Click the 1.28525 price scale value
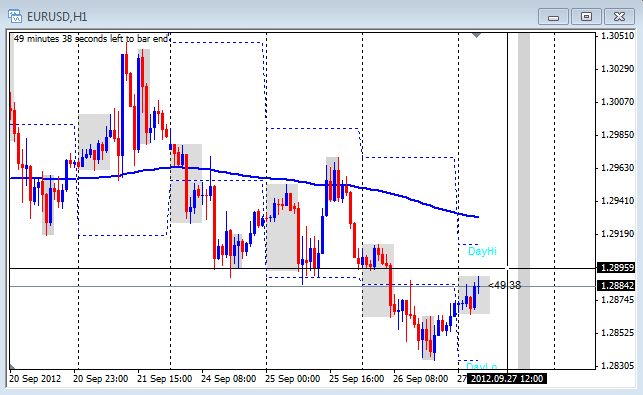 tap(617, 333)
